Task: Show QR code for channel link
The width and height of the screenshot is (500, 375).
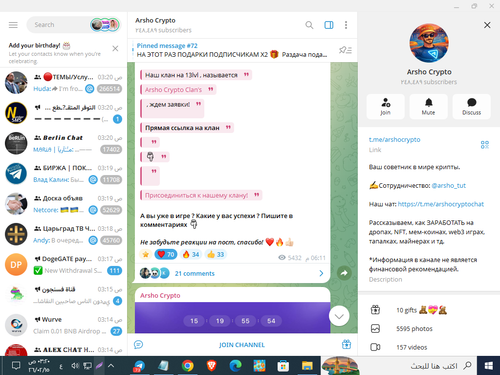Action: pyautogui.click(x=485, y=145)
